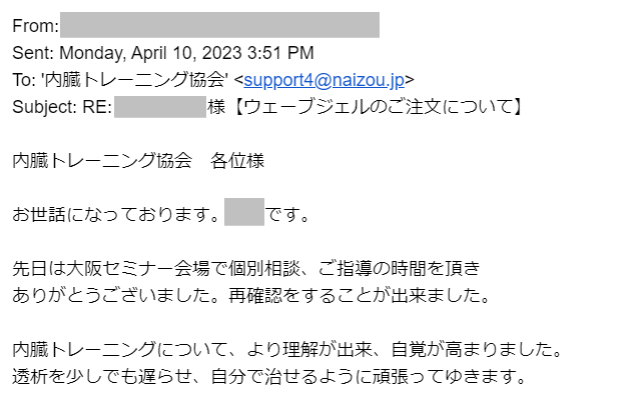Click the redacted name before です。

click(x=244, y=214)
